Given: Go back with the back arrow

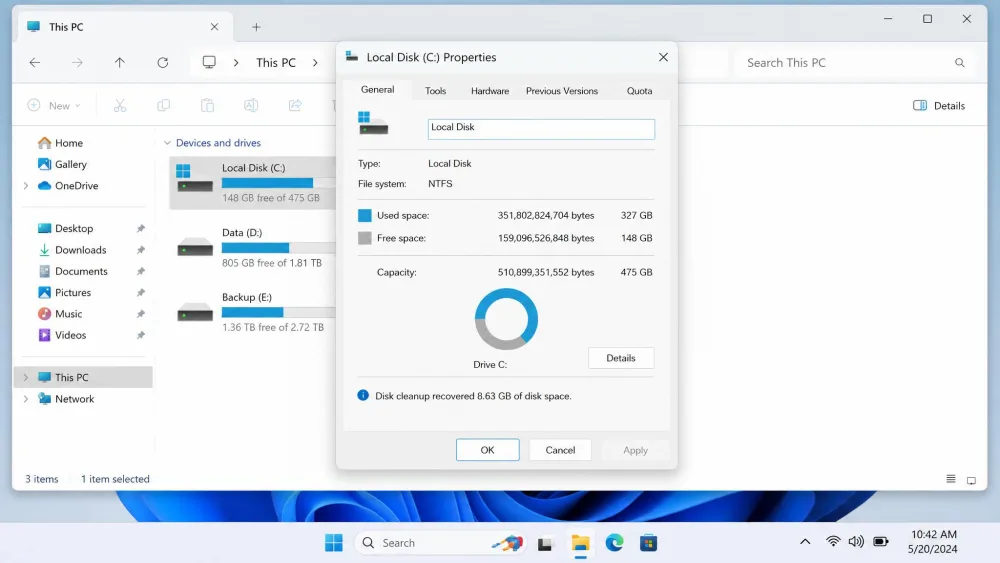Looking at the screenshot, I should pos(34,62).
